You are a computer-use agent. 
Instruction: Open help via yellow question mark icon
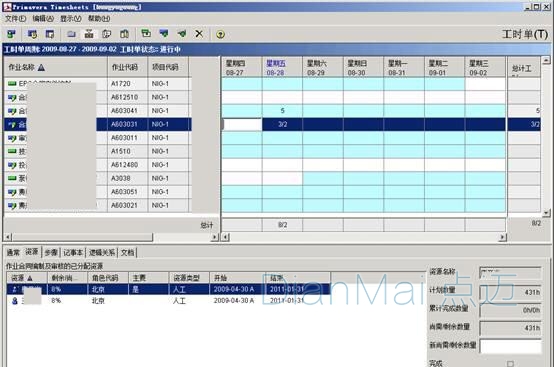coord(220,34)
